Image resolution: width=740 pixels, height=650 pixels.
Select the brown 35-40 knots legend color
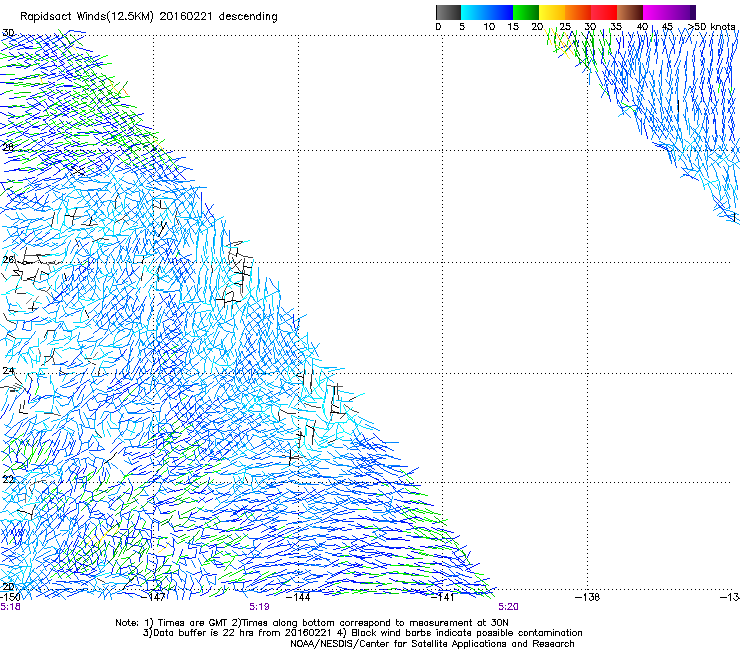pos(630,12)
